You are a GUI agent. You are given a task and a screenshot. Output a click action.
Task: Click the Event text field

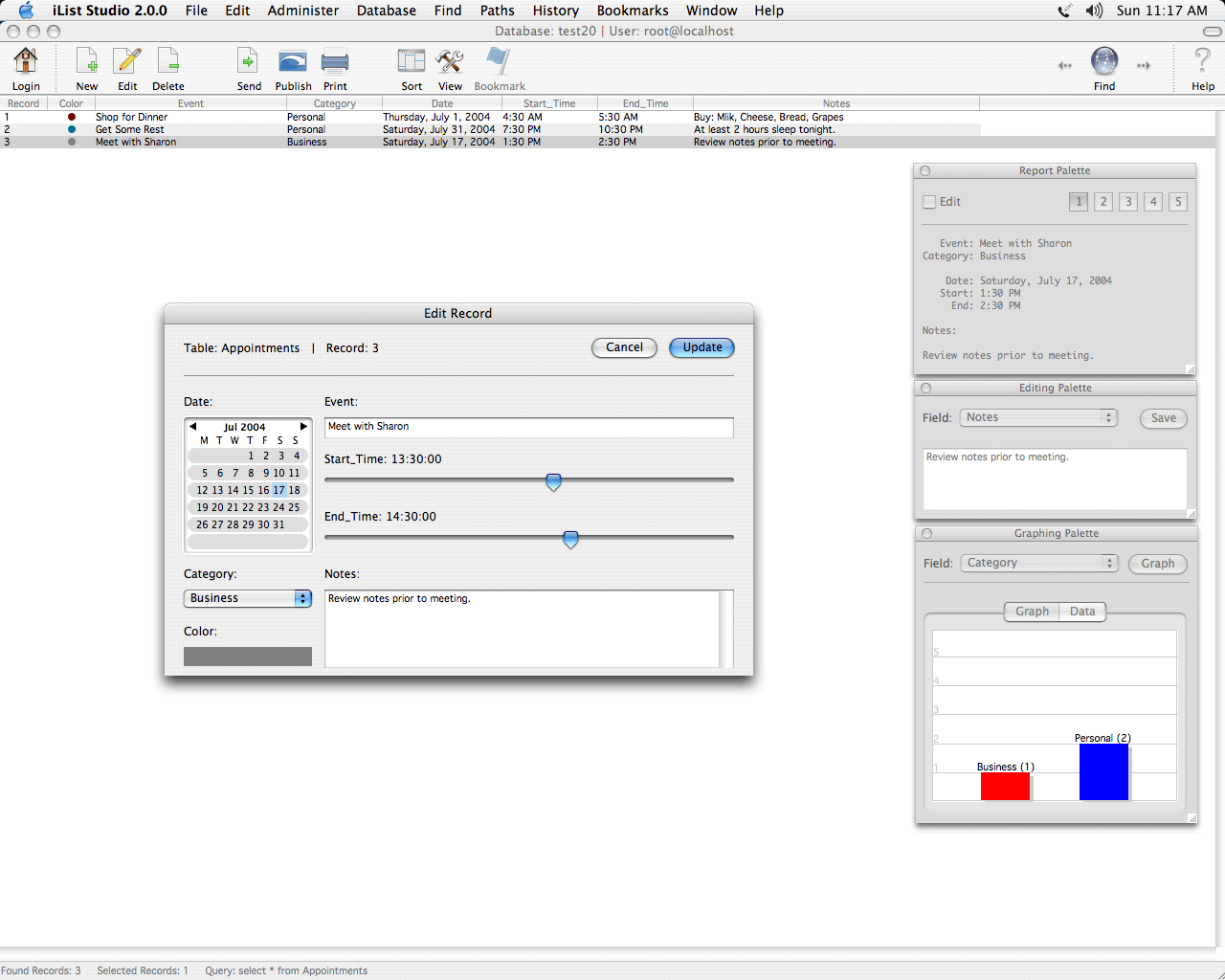(x=529, y=427)
